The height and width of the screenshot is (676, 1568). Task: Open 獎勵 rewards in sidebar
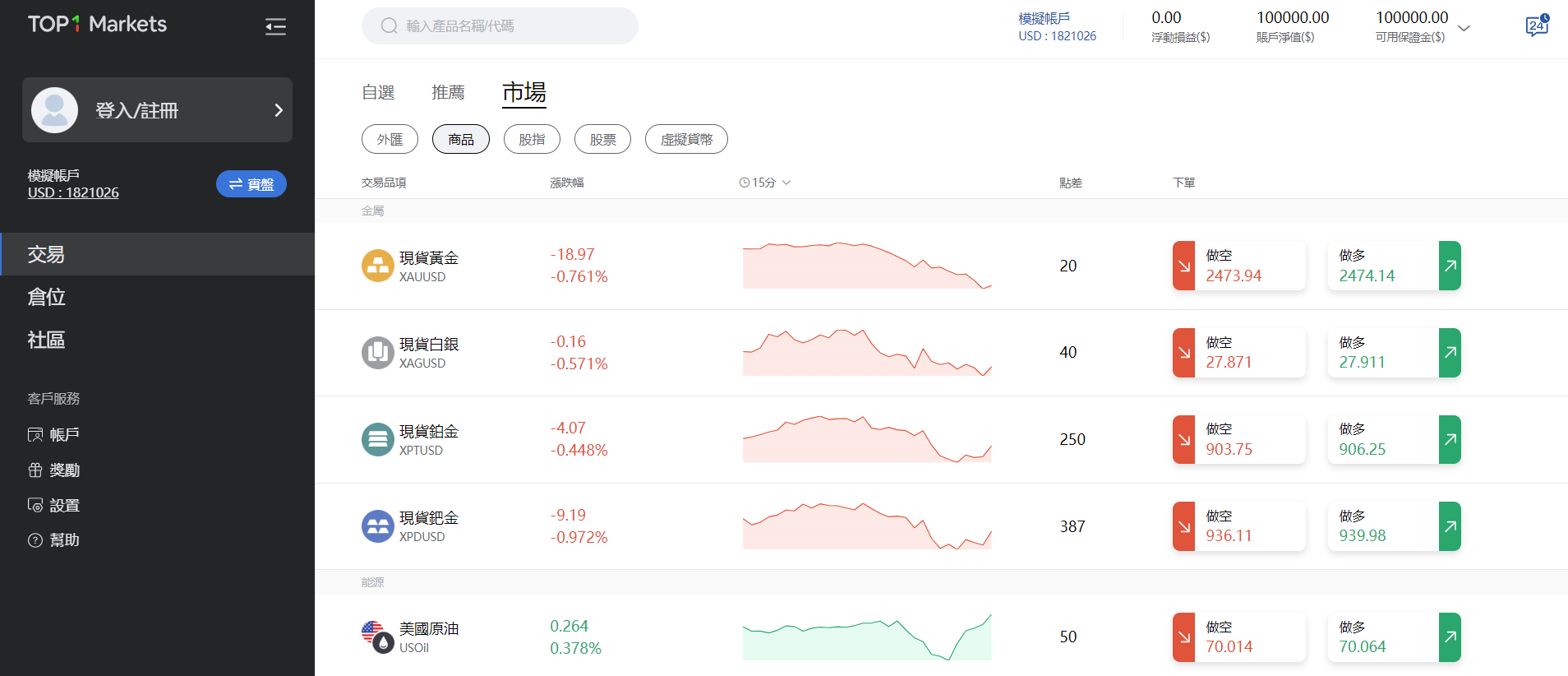[x=53, y=470]
